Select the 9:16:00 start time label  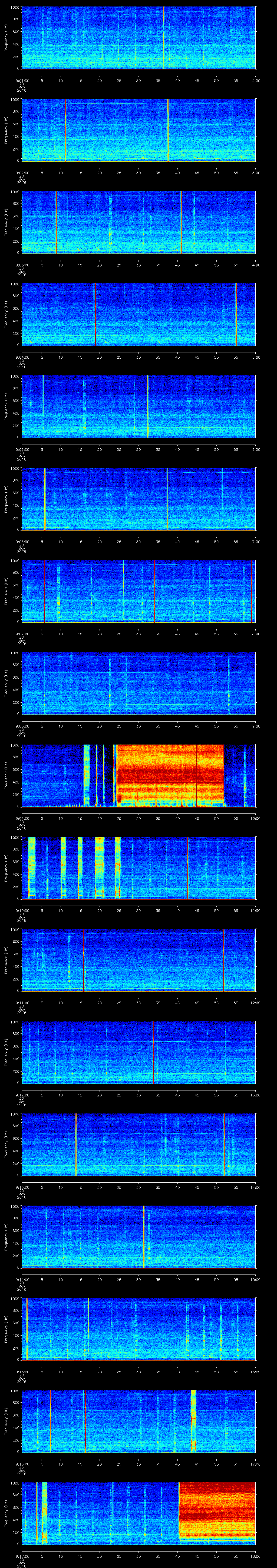point(22,1464)
